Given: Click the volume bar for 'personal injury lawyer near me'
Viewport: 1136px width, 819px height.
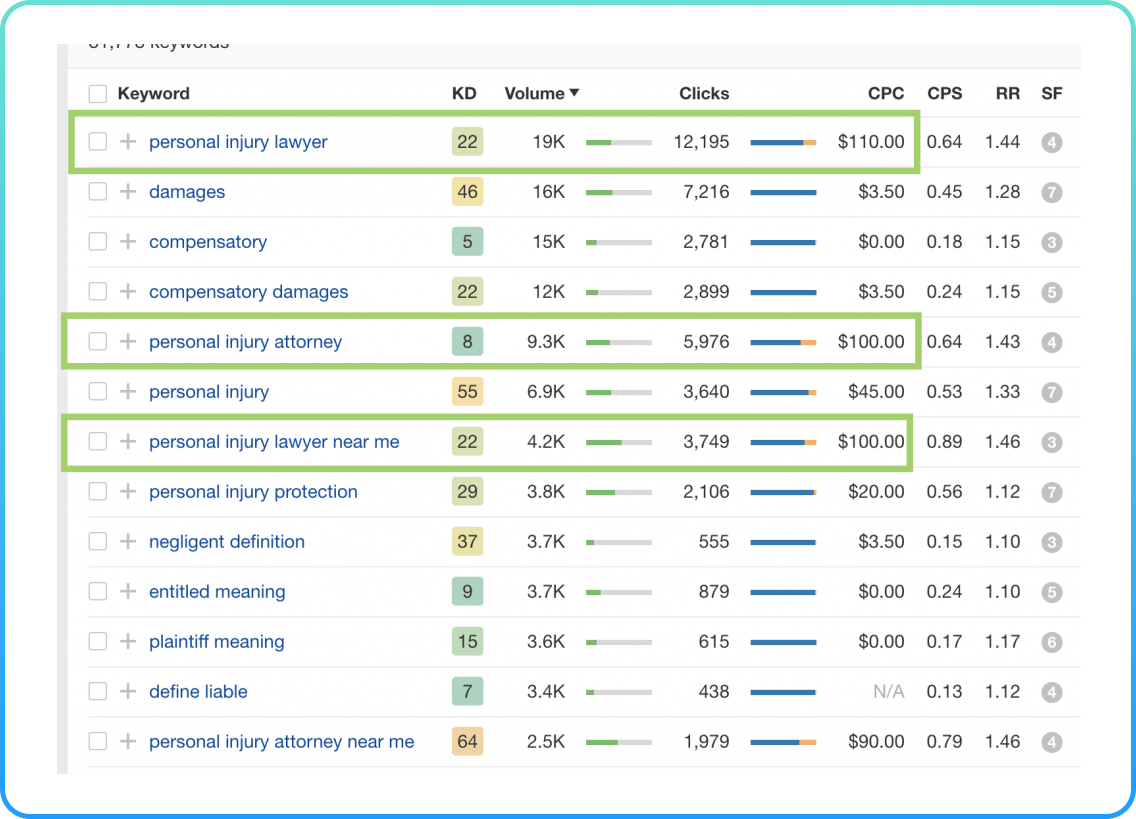Looking at the screenshot, I should [618, 442].
